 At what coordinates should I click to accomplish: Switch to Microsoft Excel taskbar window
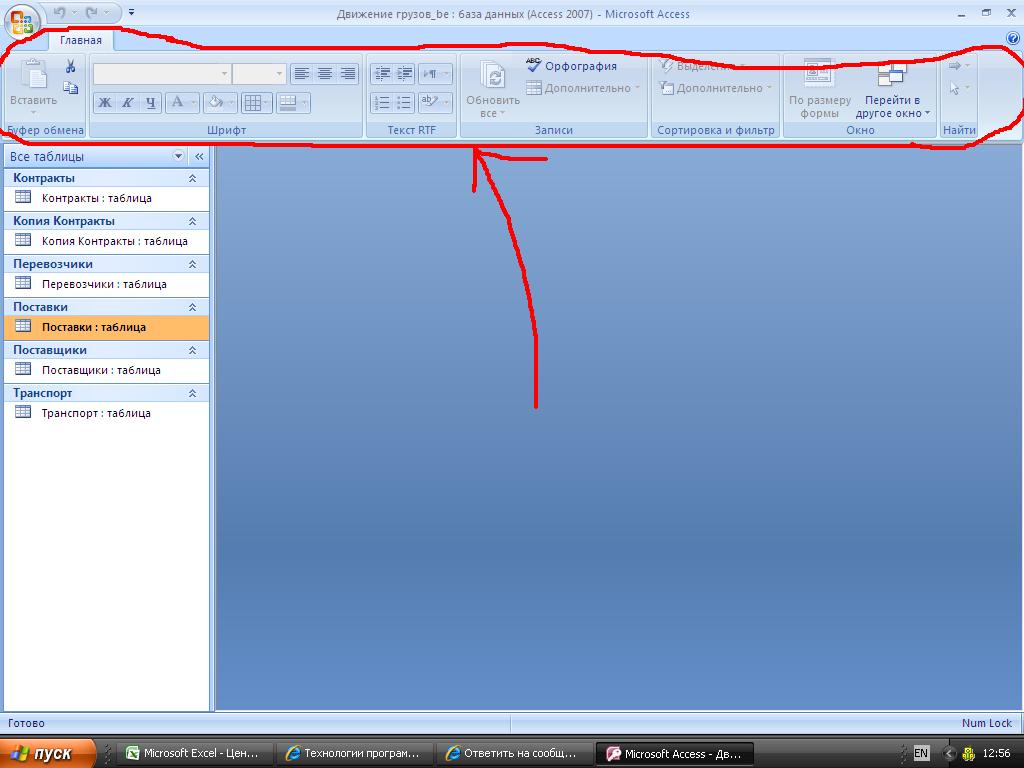195,754
